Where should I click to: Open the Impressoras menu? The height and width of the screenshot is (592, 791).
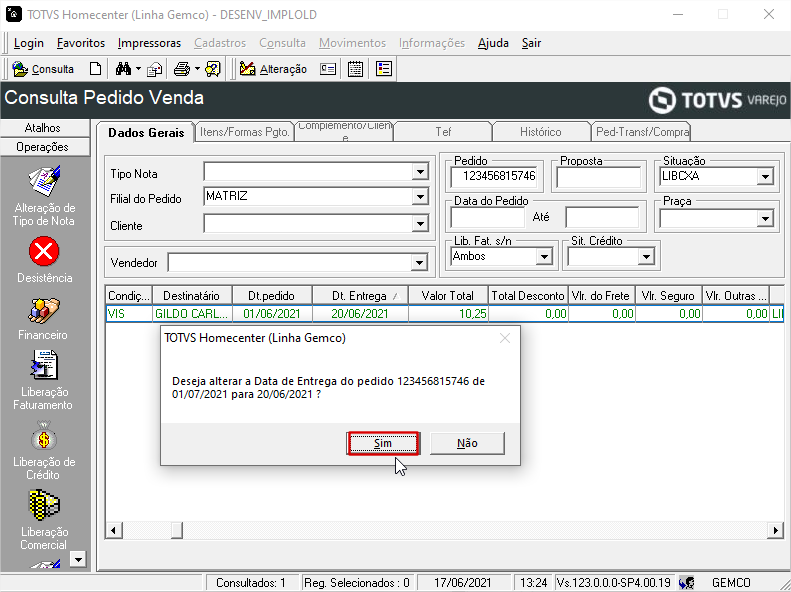point(149,43)
